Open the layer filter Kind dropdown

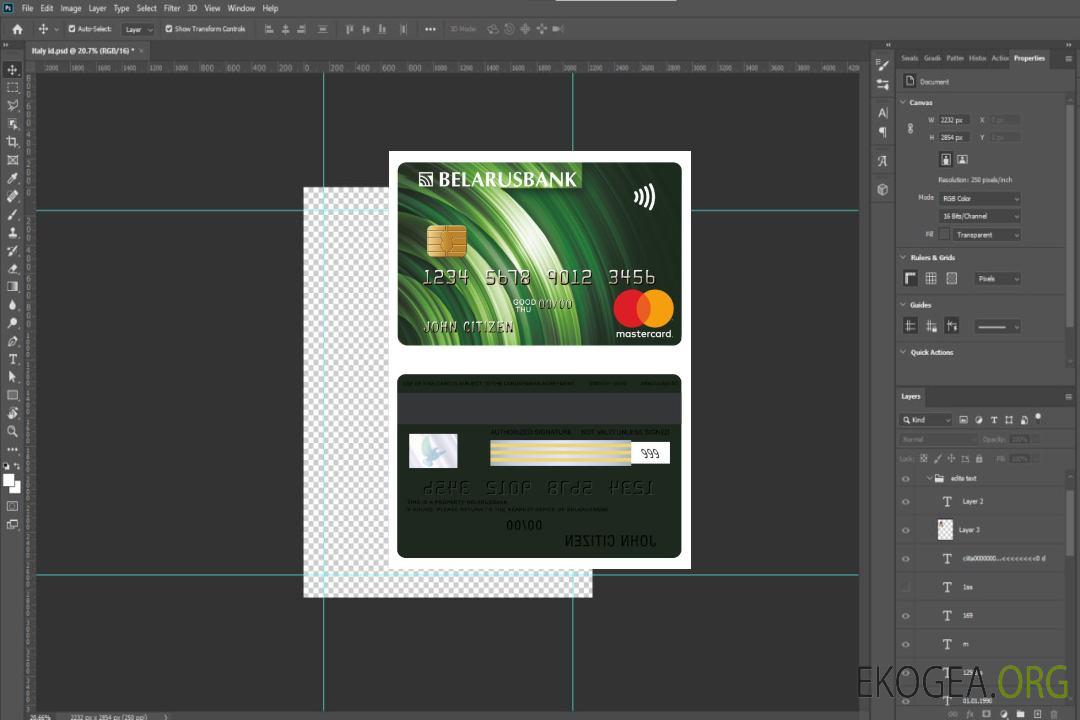(x=926, y=420)
